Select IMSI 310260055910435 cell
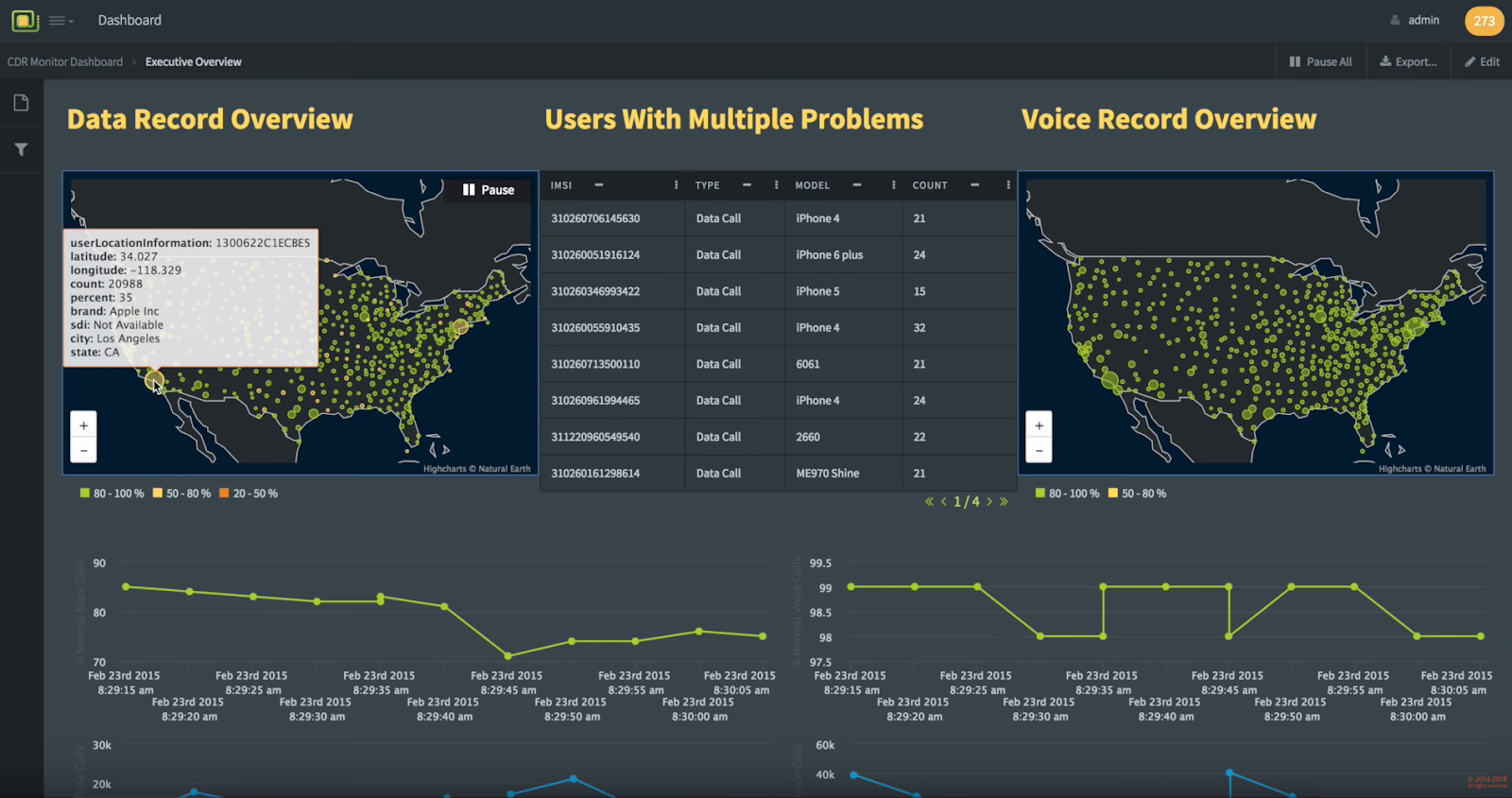 (x=612, y=328)
